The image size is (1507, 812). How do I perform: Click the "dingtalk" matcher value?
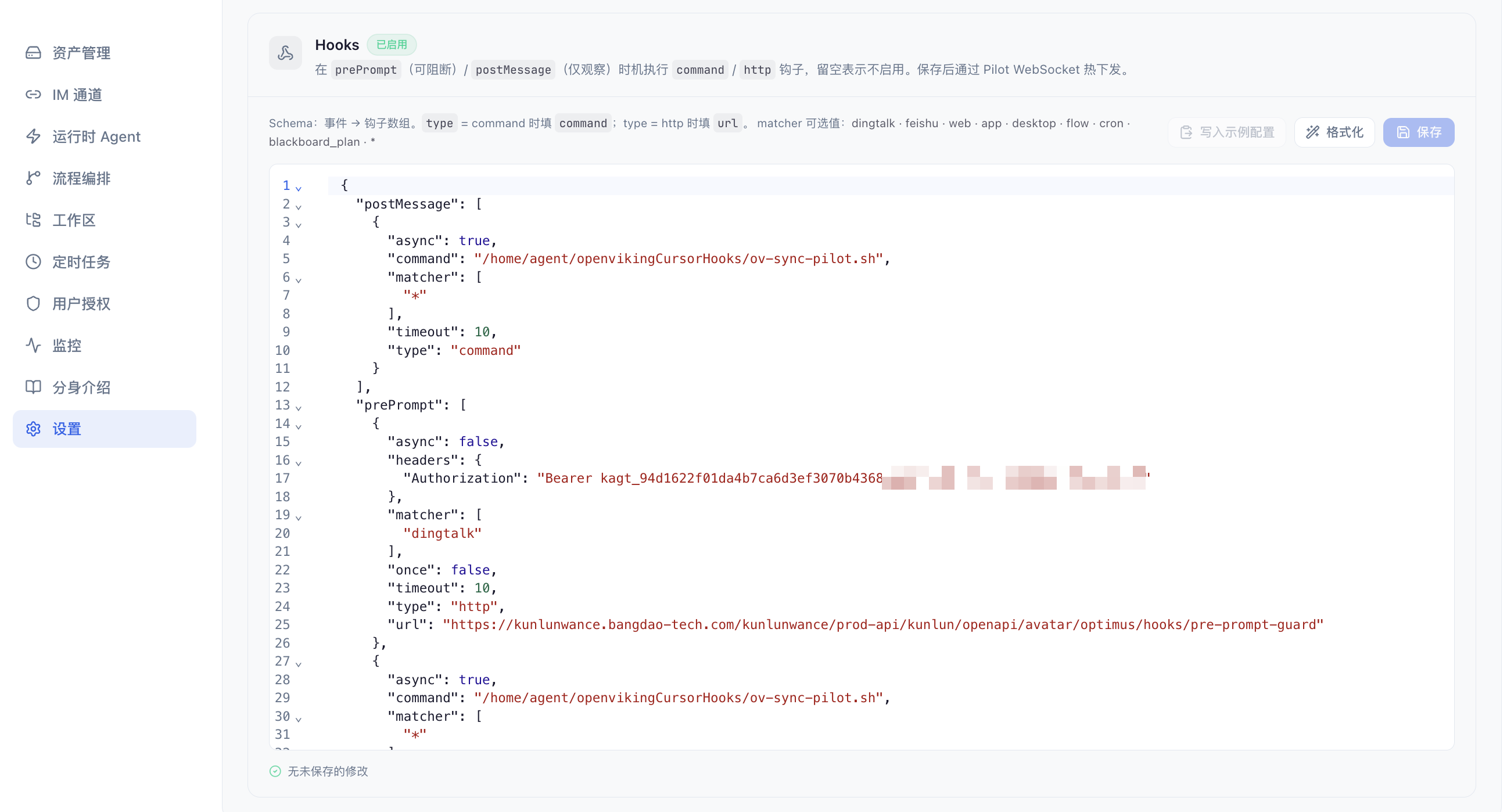[x=442, y=533]
